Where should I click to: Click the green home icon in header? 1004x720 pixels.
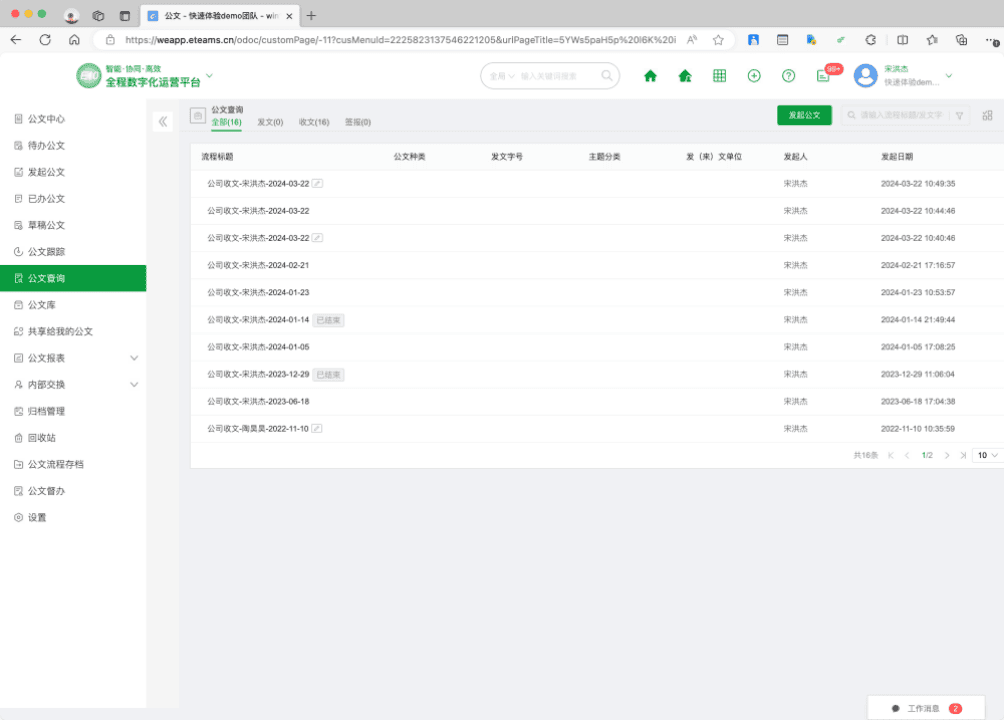point(650,76)
